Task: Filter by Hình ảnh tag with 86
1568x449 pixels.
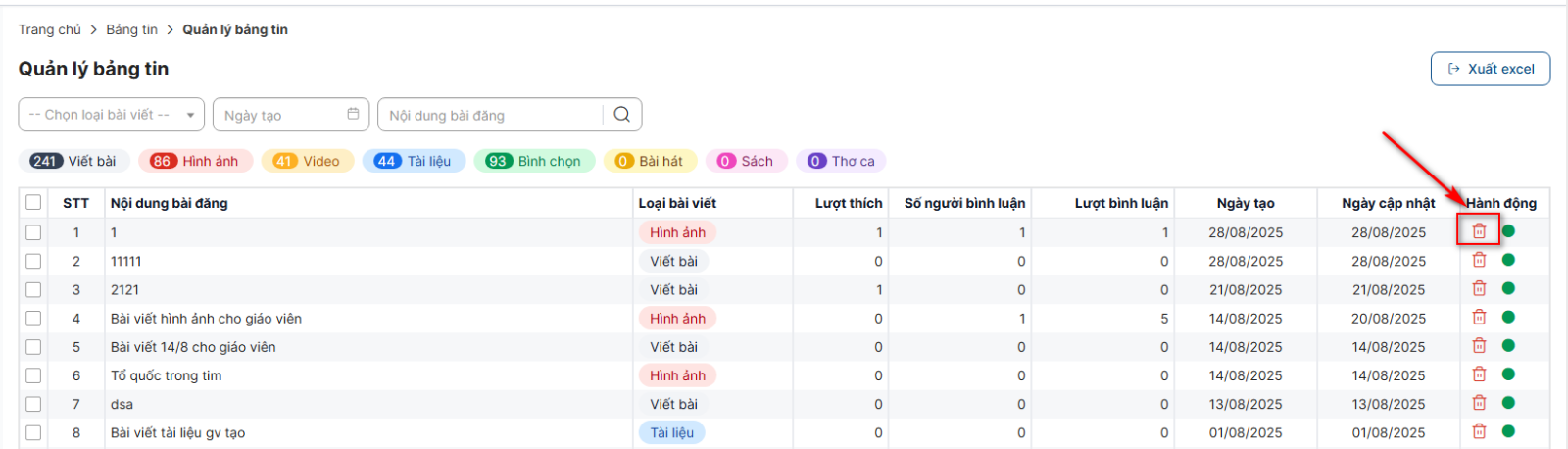Action: [x=195, y=161]
